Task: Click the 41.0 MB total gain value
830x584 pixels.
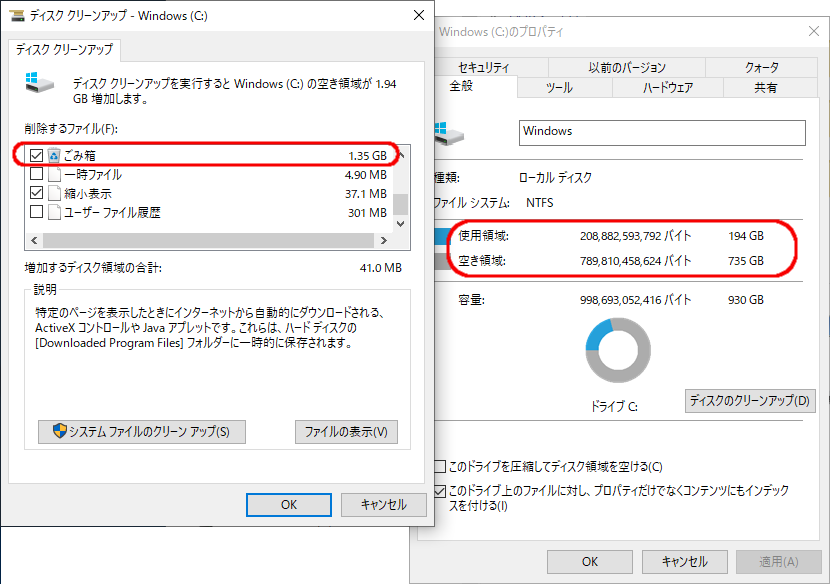Action: (x=381, y=268)
